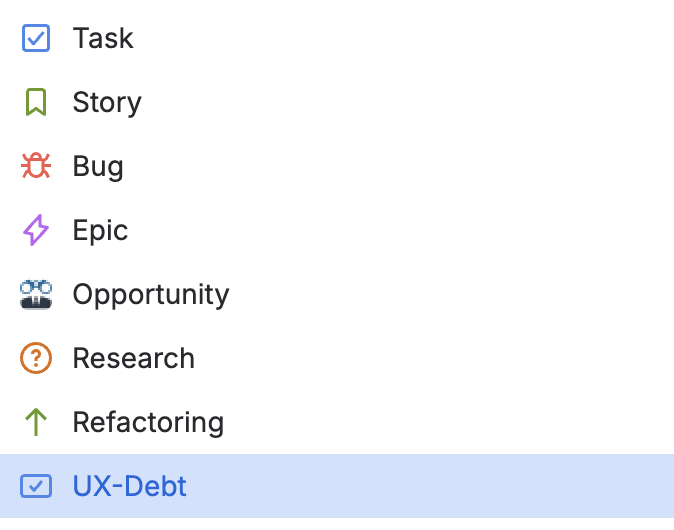Click the green bookmark Story icon
Viewport: 674px width, 530px height.
click(36, 102)
